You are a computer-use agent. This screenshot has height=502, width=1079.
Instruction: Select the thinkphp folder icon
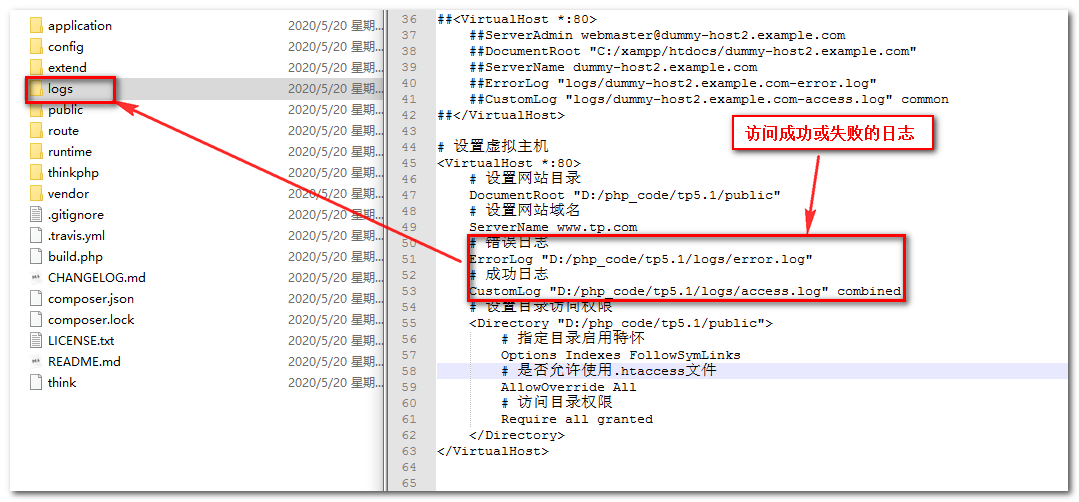36,173
